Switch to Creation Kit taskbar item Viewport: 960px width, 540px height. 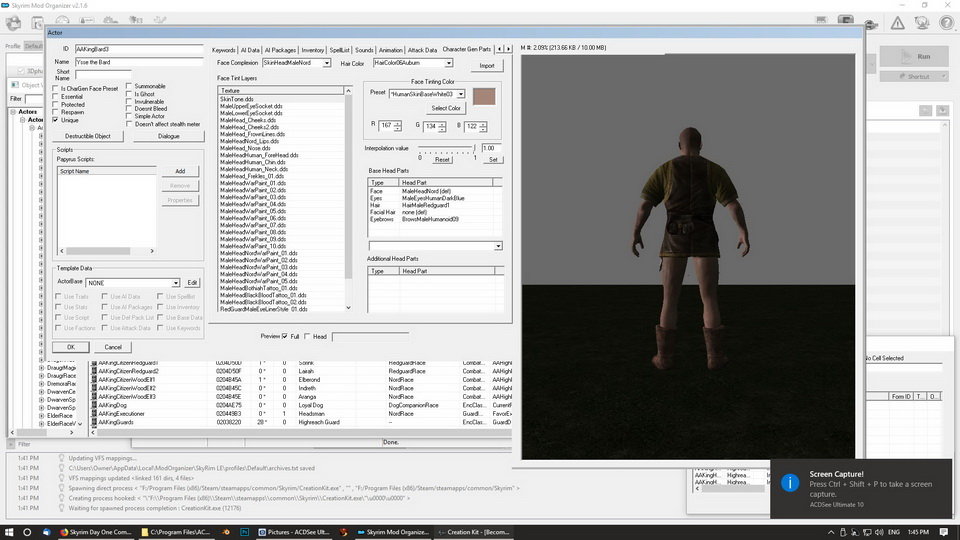(x=473, y=532)
